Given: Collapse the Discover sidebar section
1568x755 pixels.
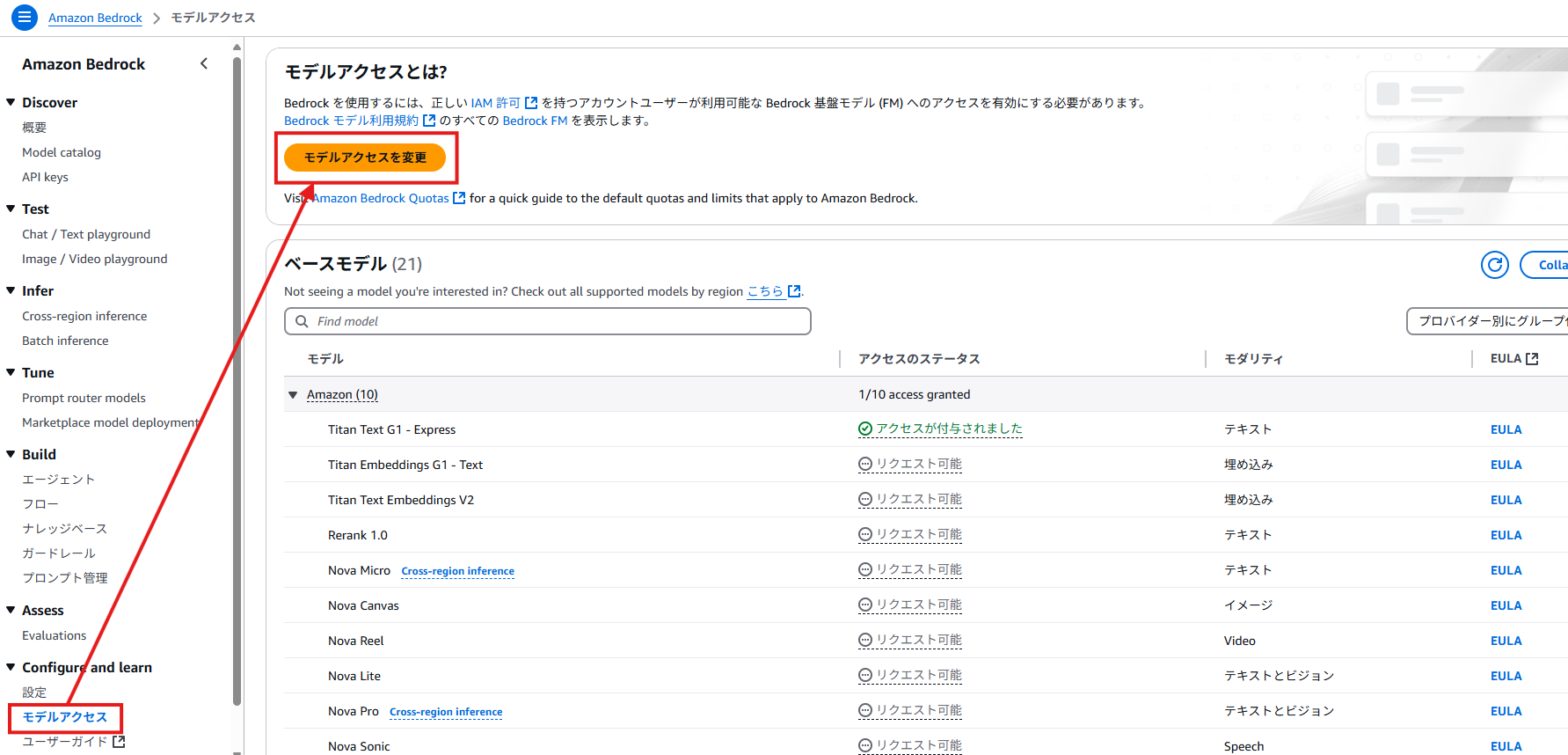Looking at the screenshot, I should [x=11, y=102].
